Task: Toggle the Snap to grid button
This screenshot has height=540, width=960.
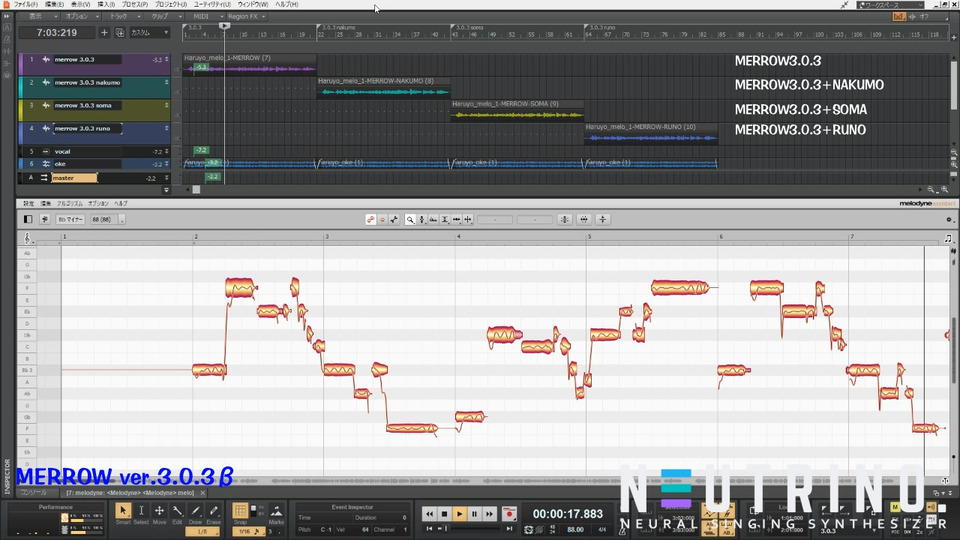Action: pyautogui.click(x=240, y=512)
